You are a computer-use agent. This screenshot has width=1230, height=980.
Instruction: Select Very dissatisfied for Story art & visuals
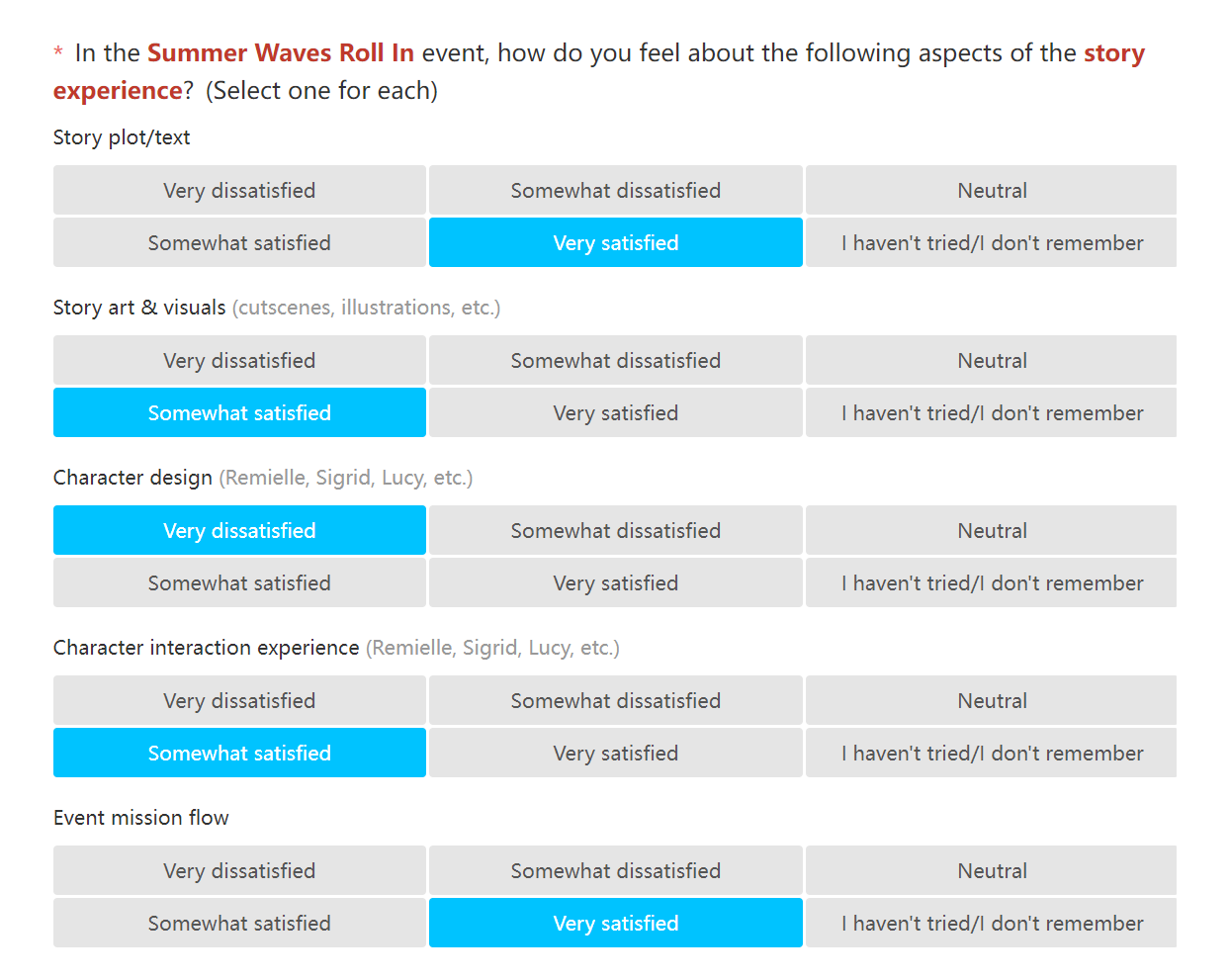(x=239, y=360)
